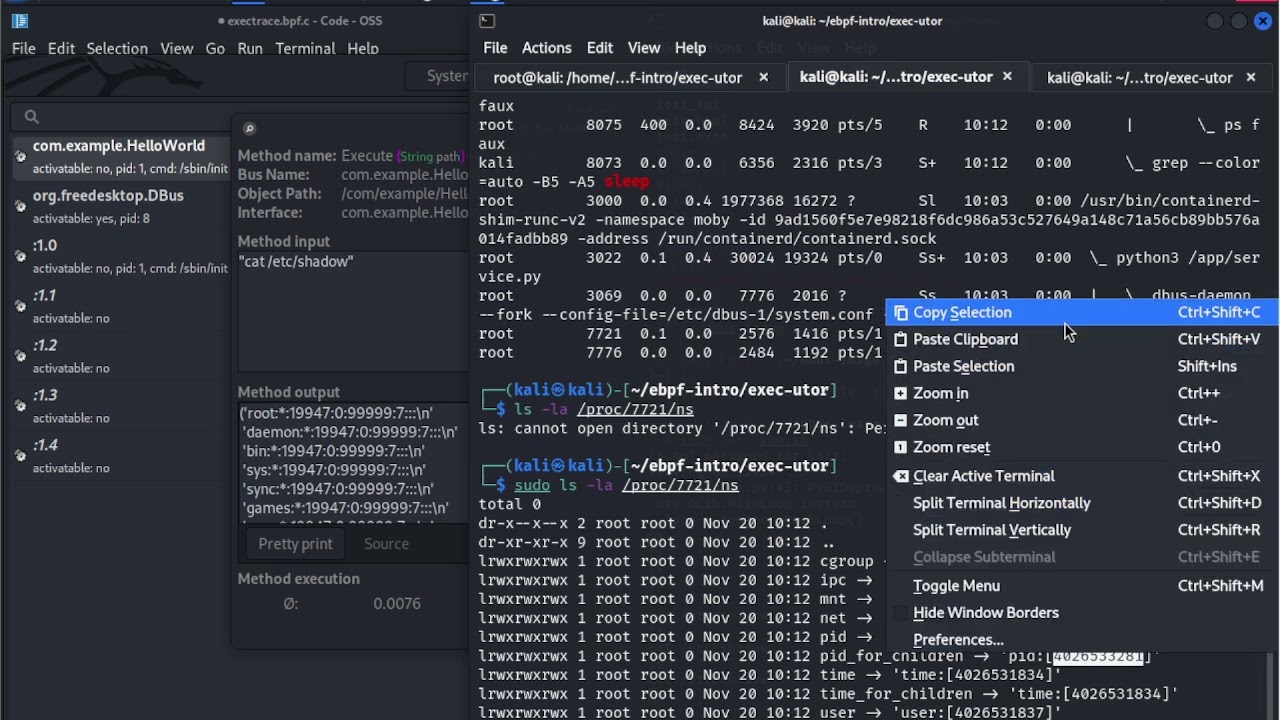Open terminal Edit menu
Image resolution: width=1280 pixels, height=720 pixels.
point(599,47)
